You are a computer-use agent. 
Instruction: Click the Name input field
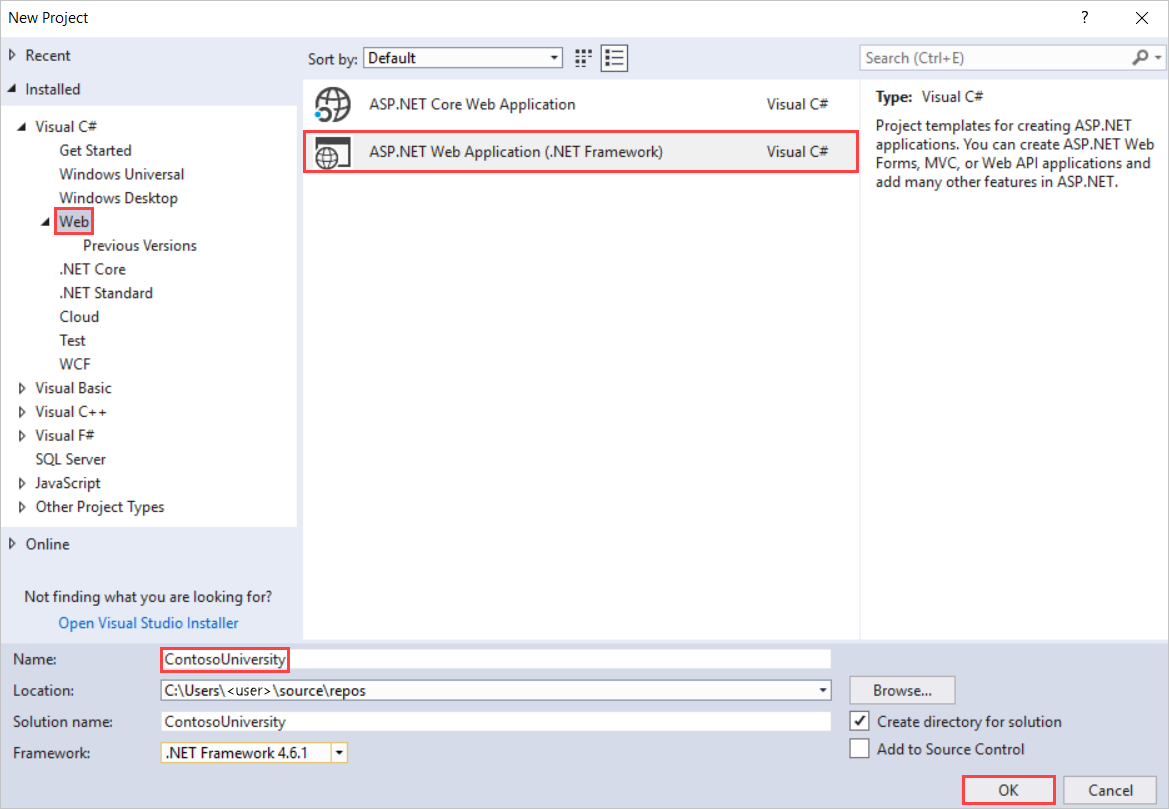[x=400, y=659]
